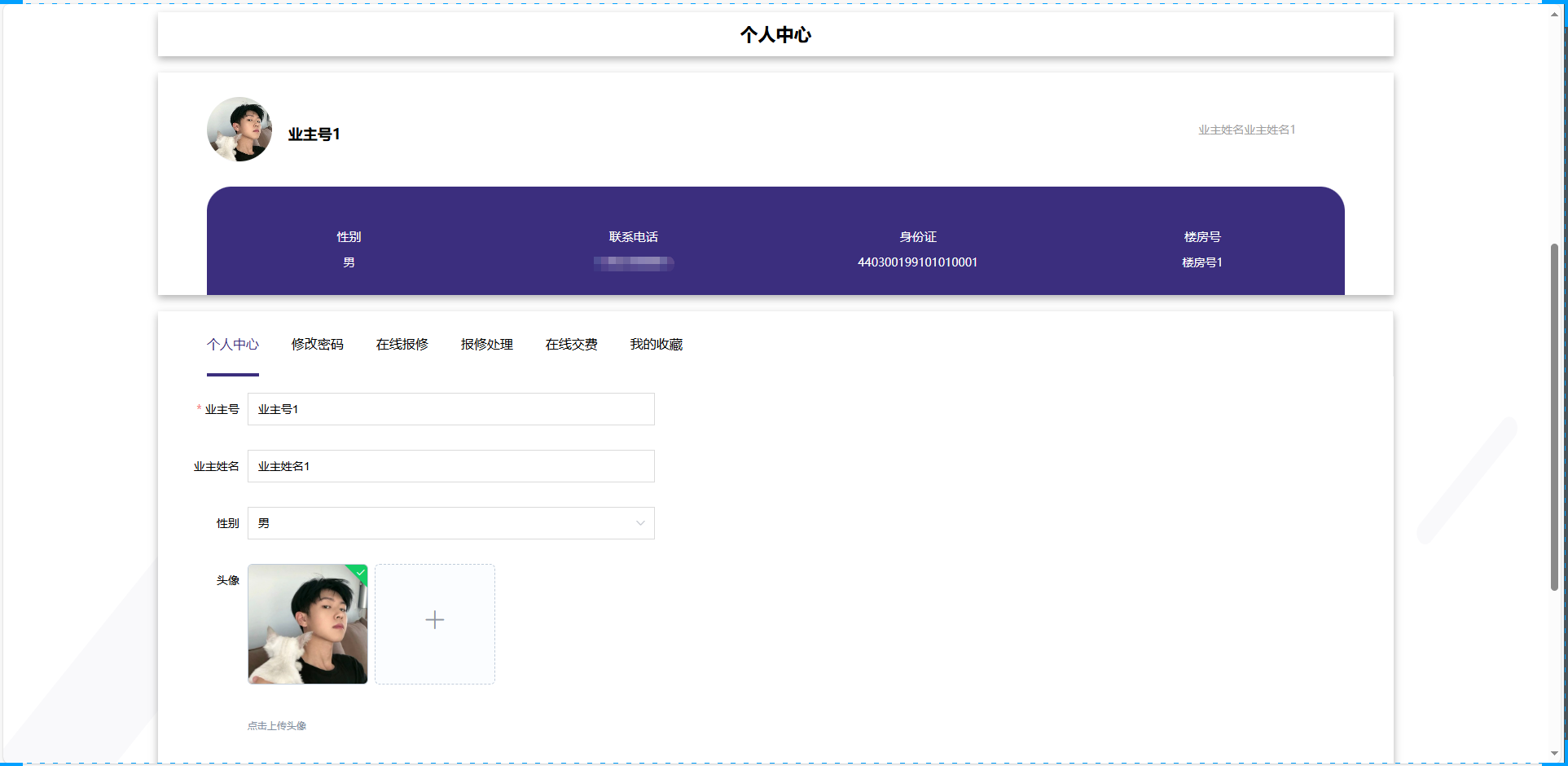Select the 报修处理 tab

tap(487, 345)
